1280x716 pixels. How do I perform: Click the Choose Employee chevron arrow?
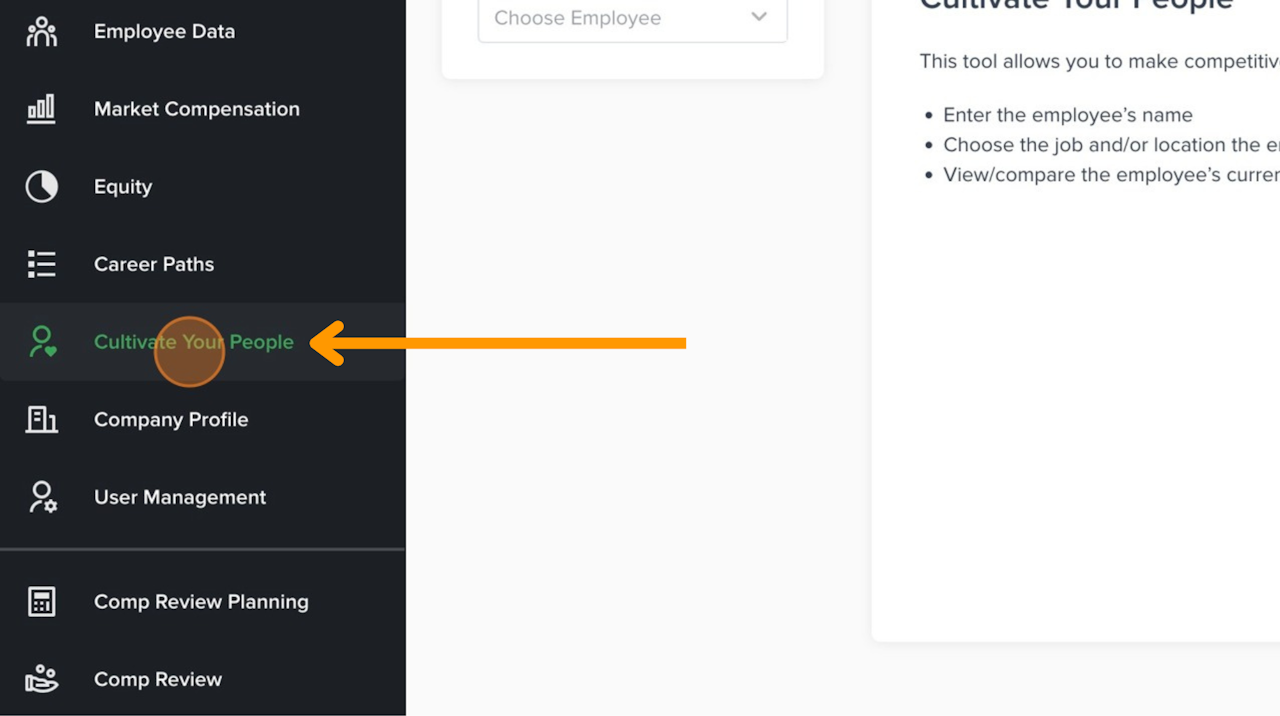point(759,17)
